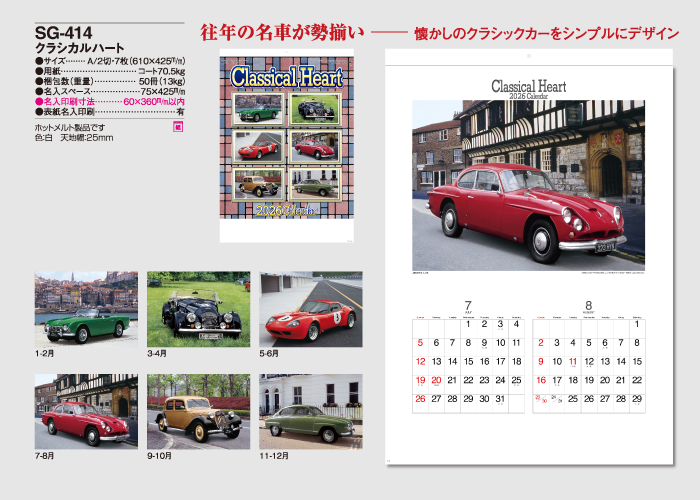Select red date 20 in July
Screen dimensions: 700x500
[436, 380]
